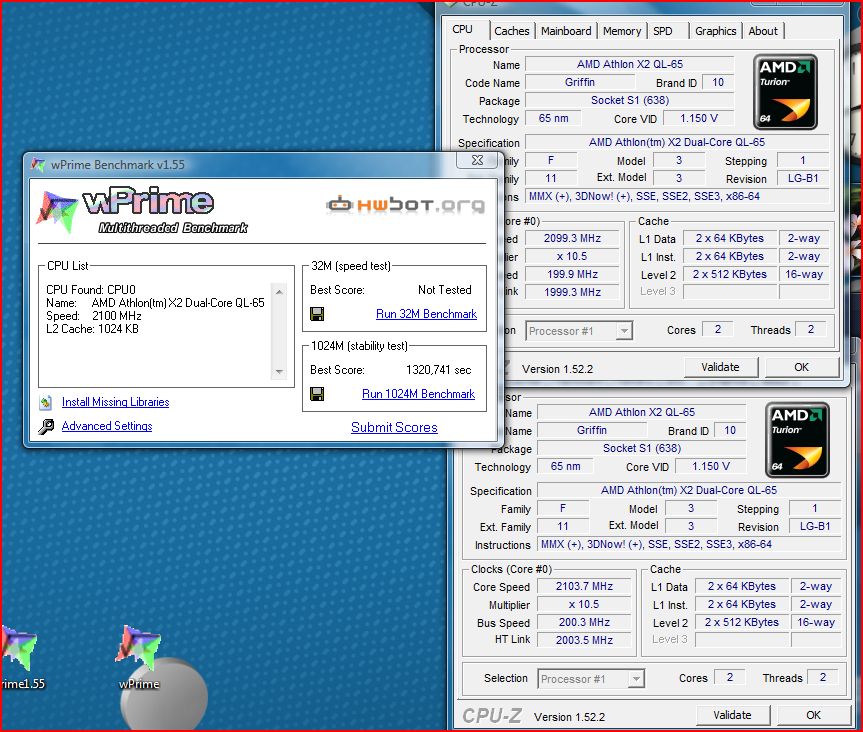The image size is (863, 732).
Task: Click the 2 x 512 KBytes Level 2 value in upper CPU-Z
Action: click(x=730, y=274)
